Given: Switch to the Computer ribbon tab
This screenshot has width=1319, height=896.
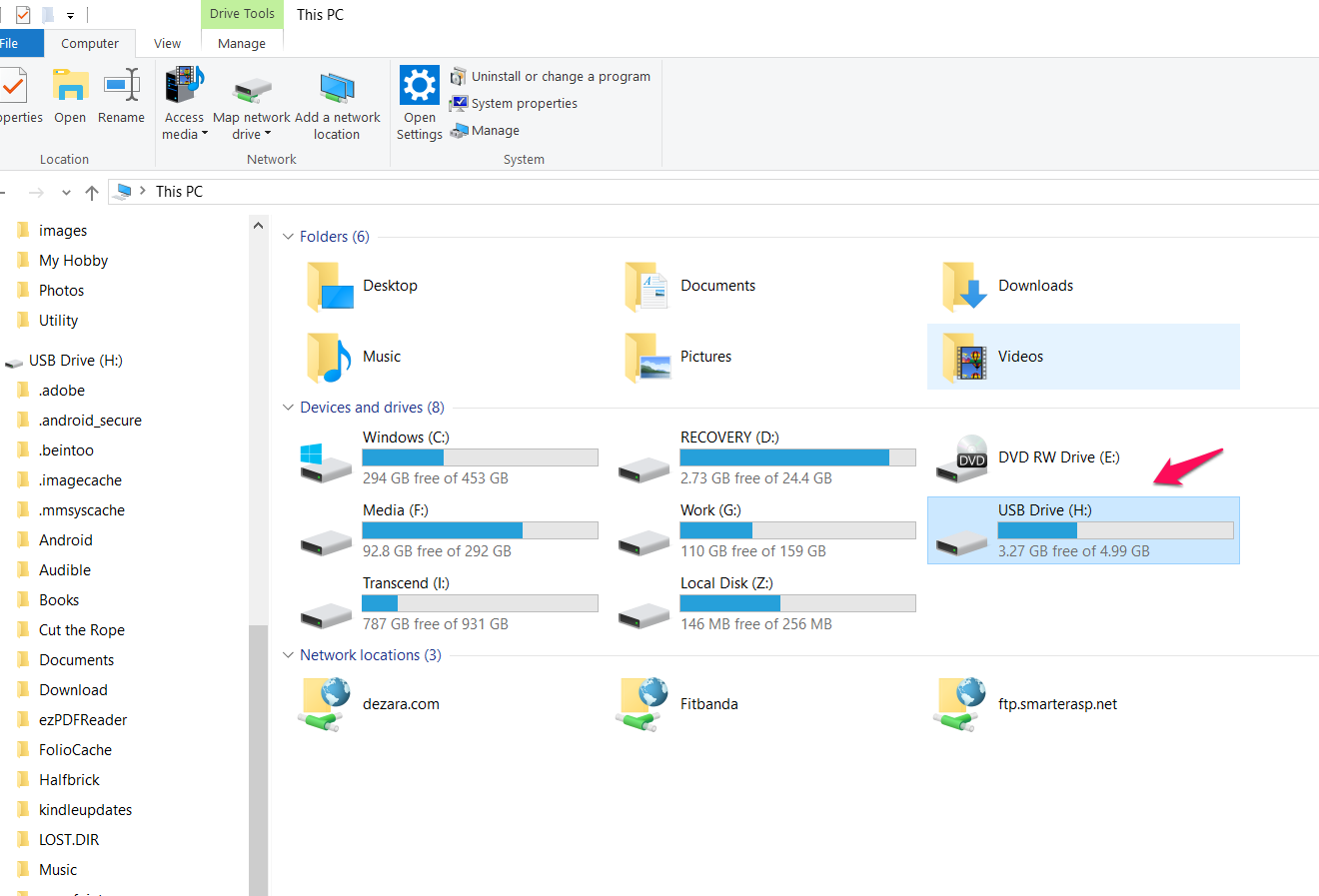Looking at the screenshot, I should pyautogui.click(x=90, y=43).
